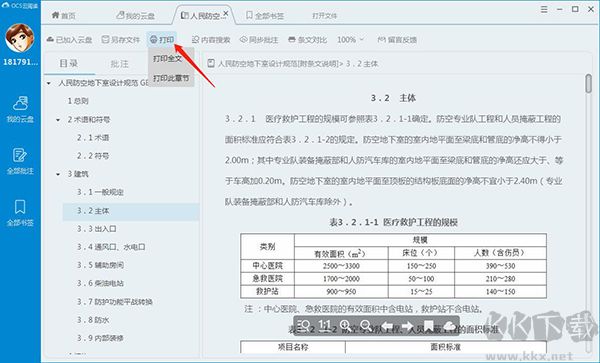
Task: Click the cloud upload icon in floating toolbar
Action: coord(450,326)
